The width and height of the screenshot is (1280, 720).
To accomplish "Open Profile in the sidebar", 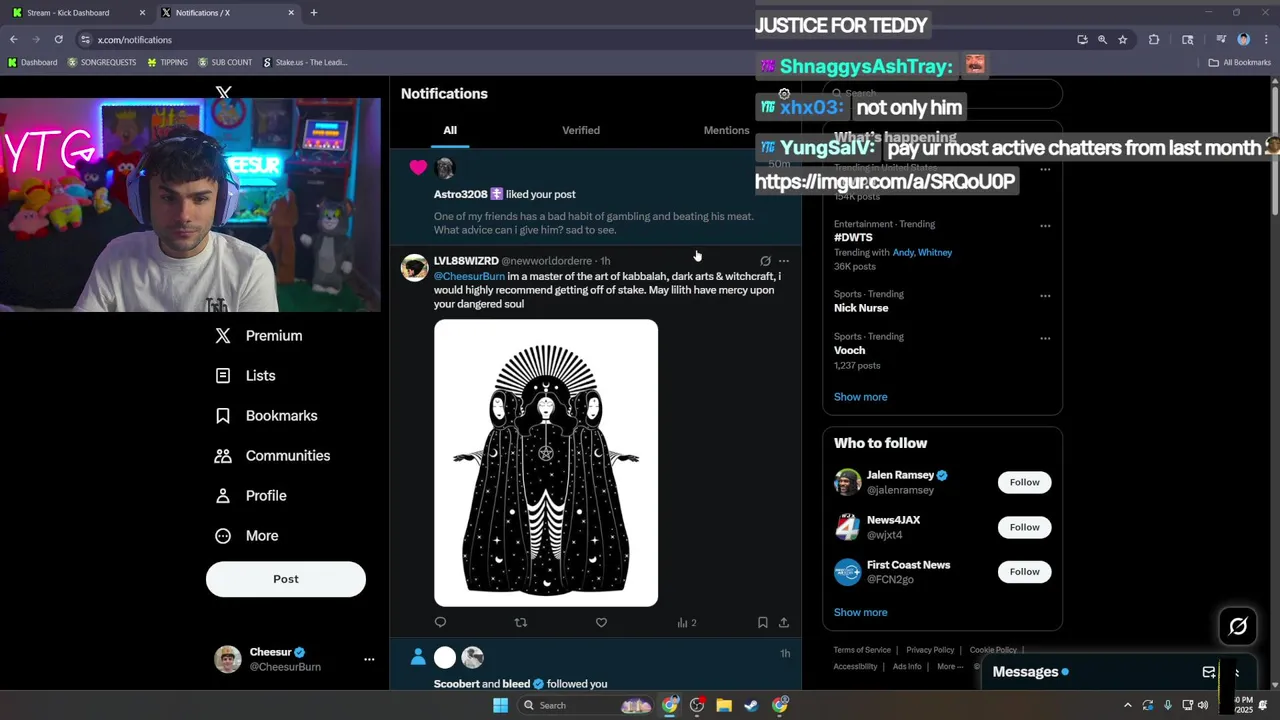I will click(x=251, y=496).
